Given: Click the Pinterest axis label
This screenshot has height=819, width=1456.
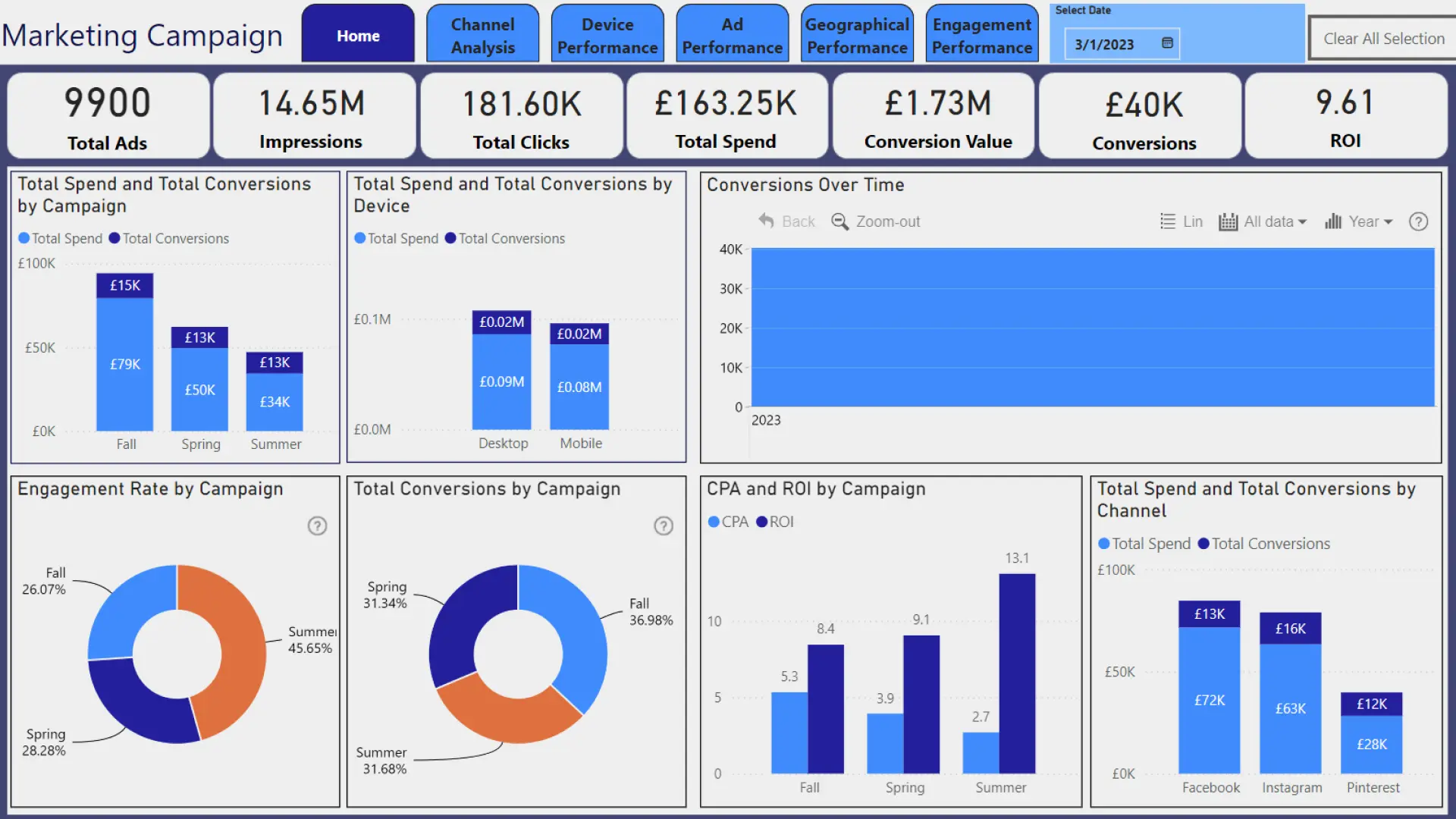Looking at the screenshot, I should coord(1373,787).
